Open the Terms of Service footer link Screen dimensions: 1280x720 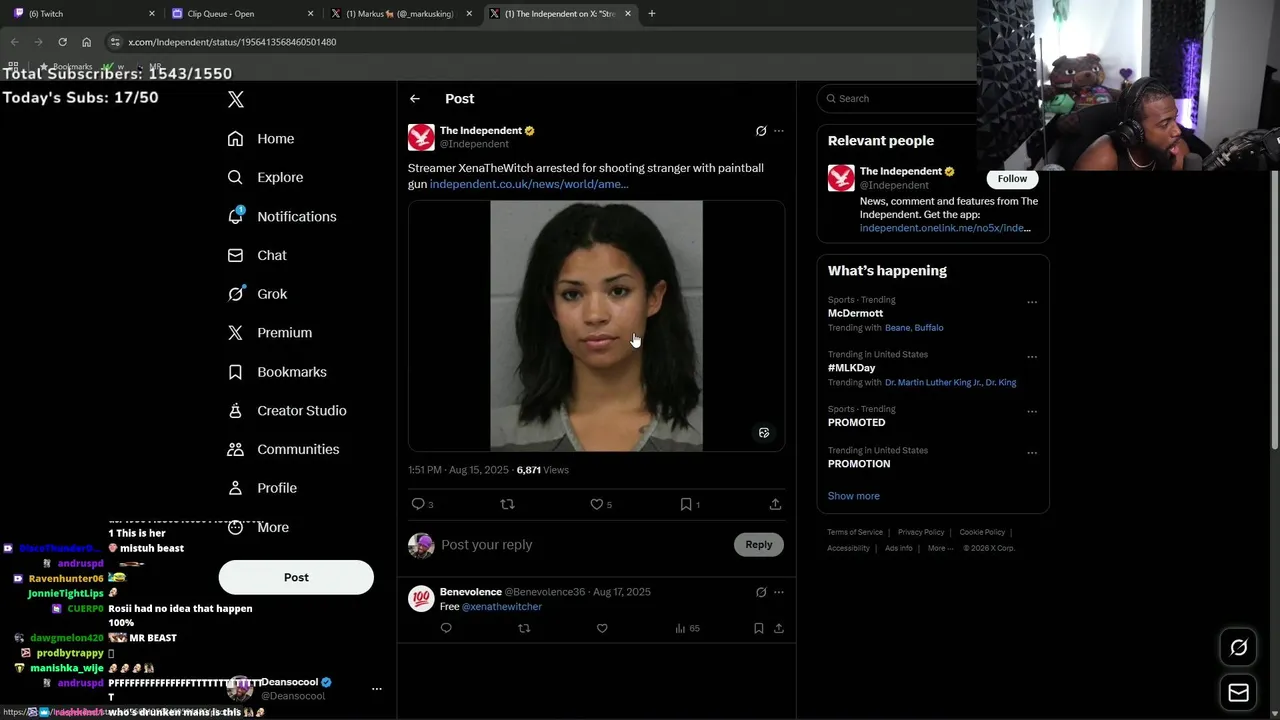coord(855,533)
